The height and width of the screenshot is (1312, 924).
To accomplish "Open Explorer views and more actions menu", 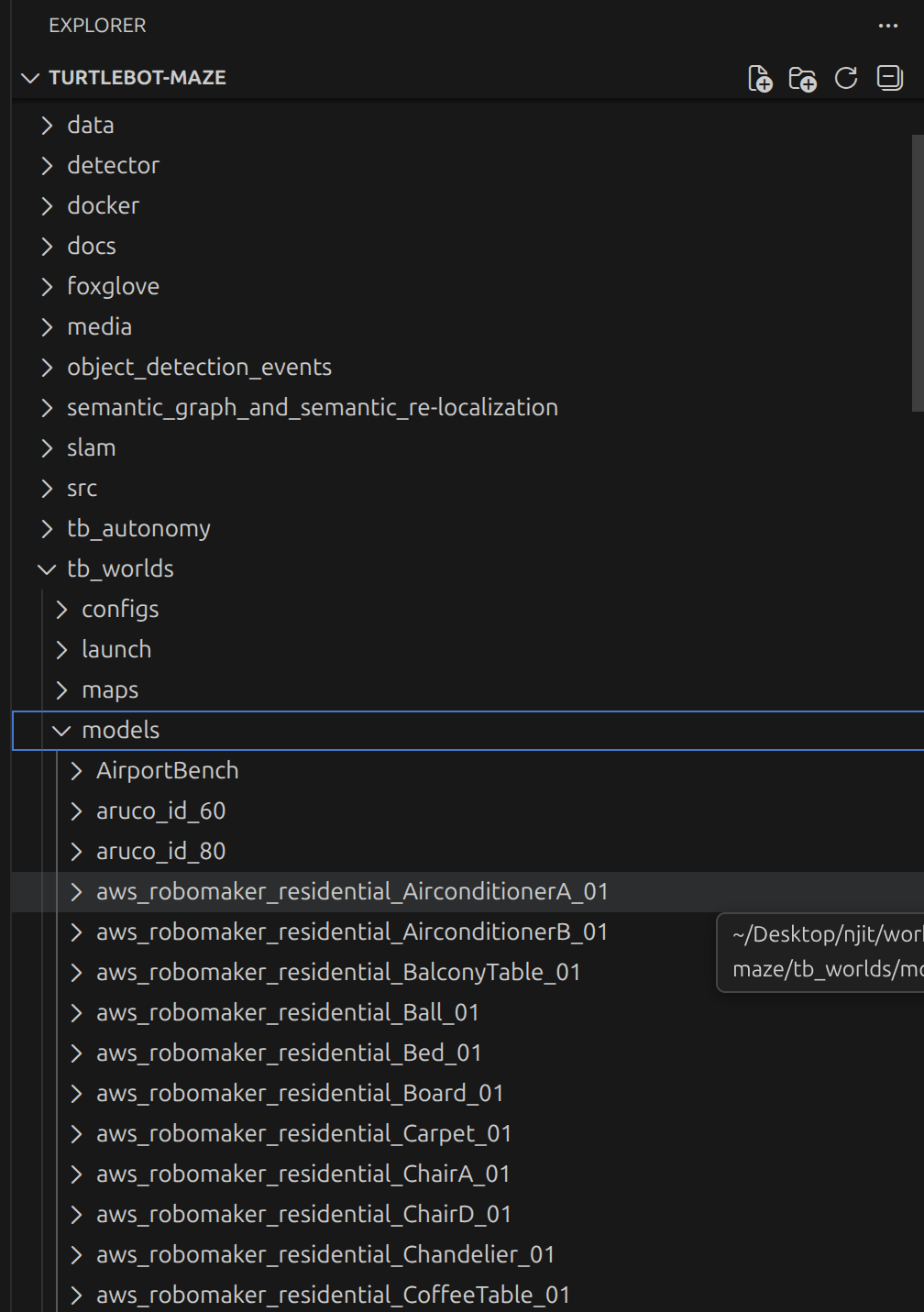I will tap(888, 26).
